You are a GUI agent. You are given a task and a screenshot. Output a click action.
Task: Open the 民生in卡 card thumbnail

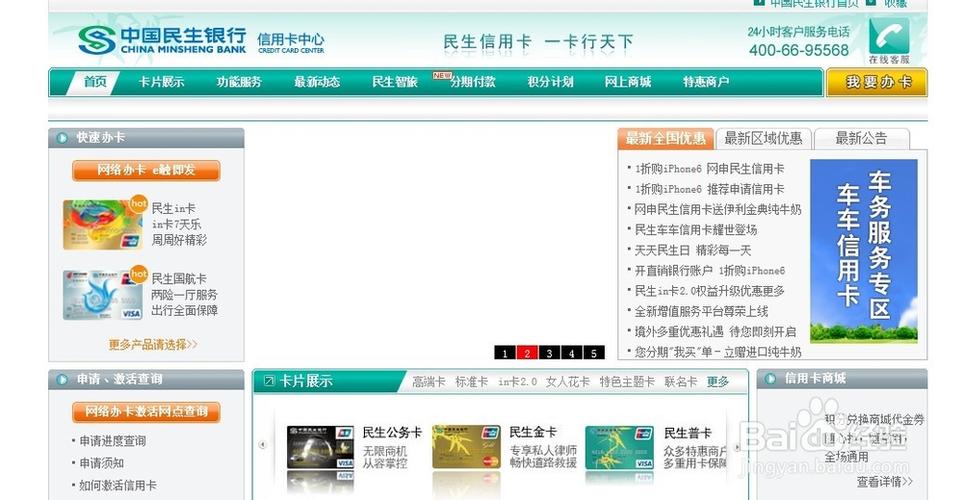[103, 224]
